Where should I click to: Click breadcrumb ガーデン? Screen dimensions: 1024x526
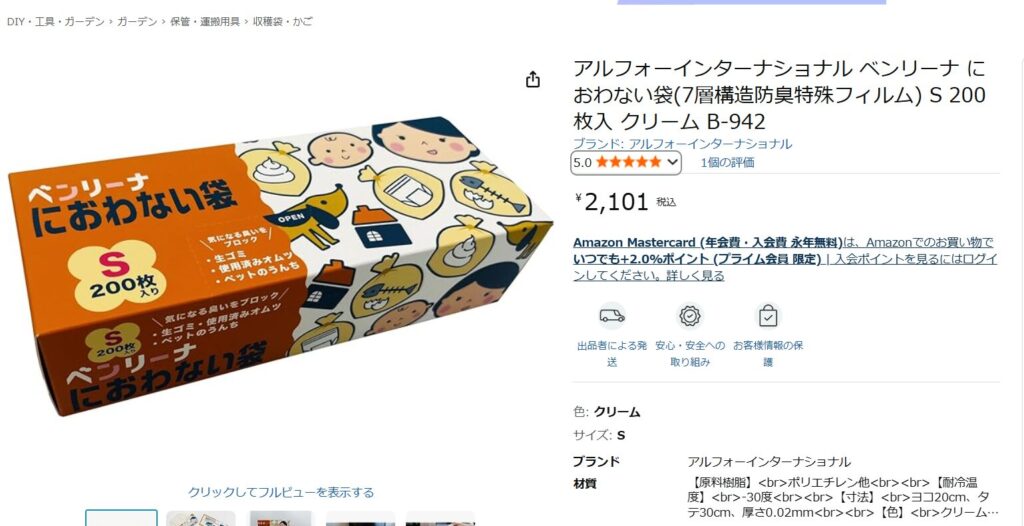coord(137,22)
